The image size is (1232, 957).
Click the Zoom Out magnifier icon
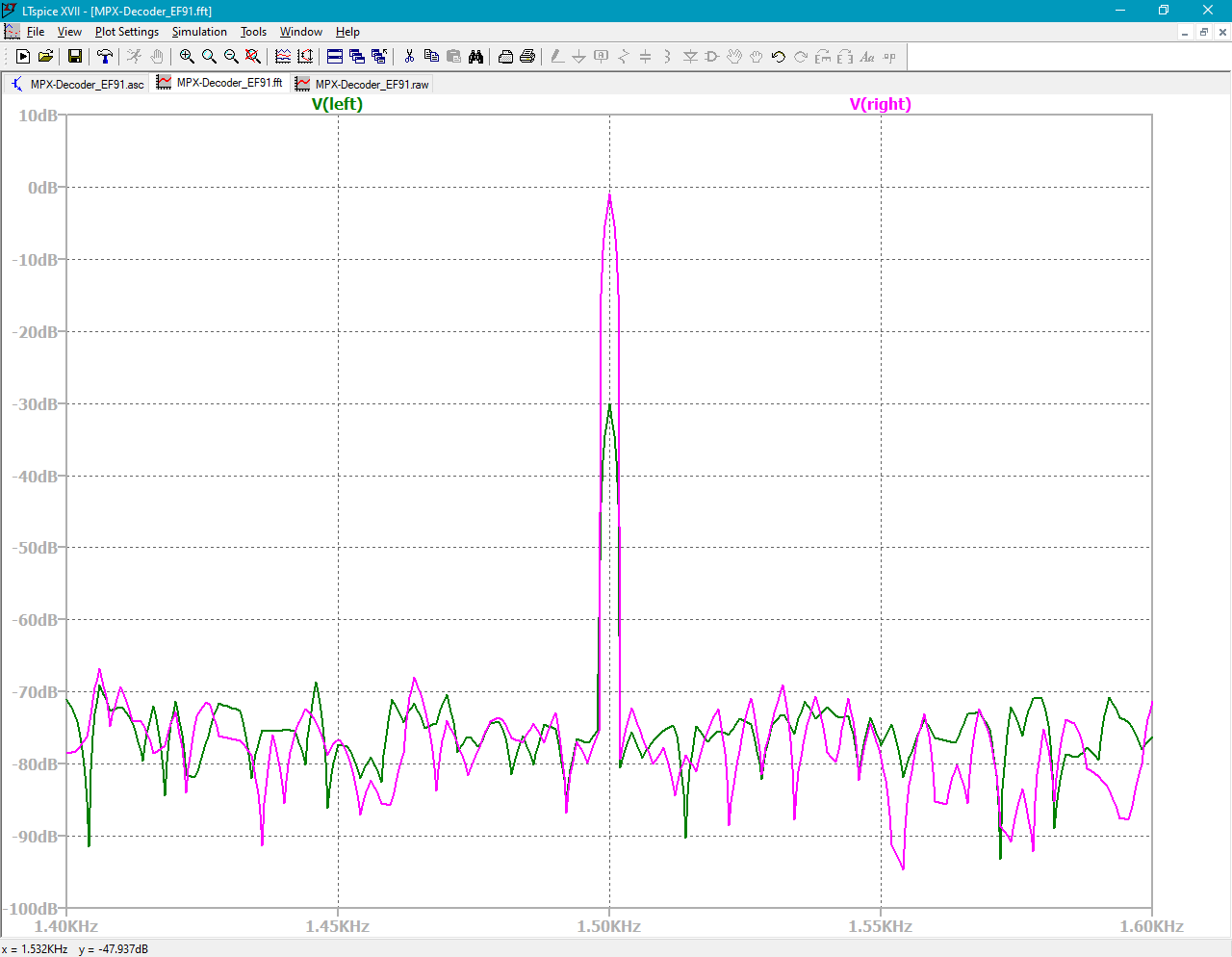(x=231, y=57)
